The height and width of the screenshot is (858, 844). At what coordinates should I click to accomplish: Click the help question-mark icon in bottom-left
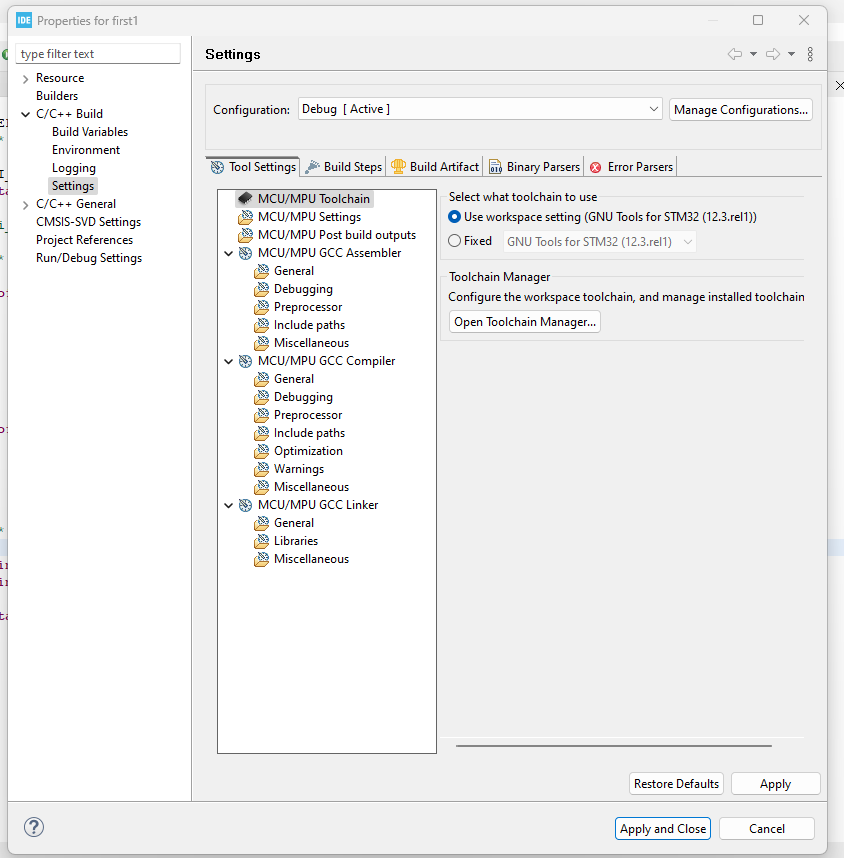33,827
